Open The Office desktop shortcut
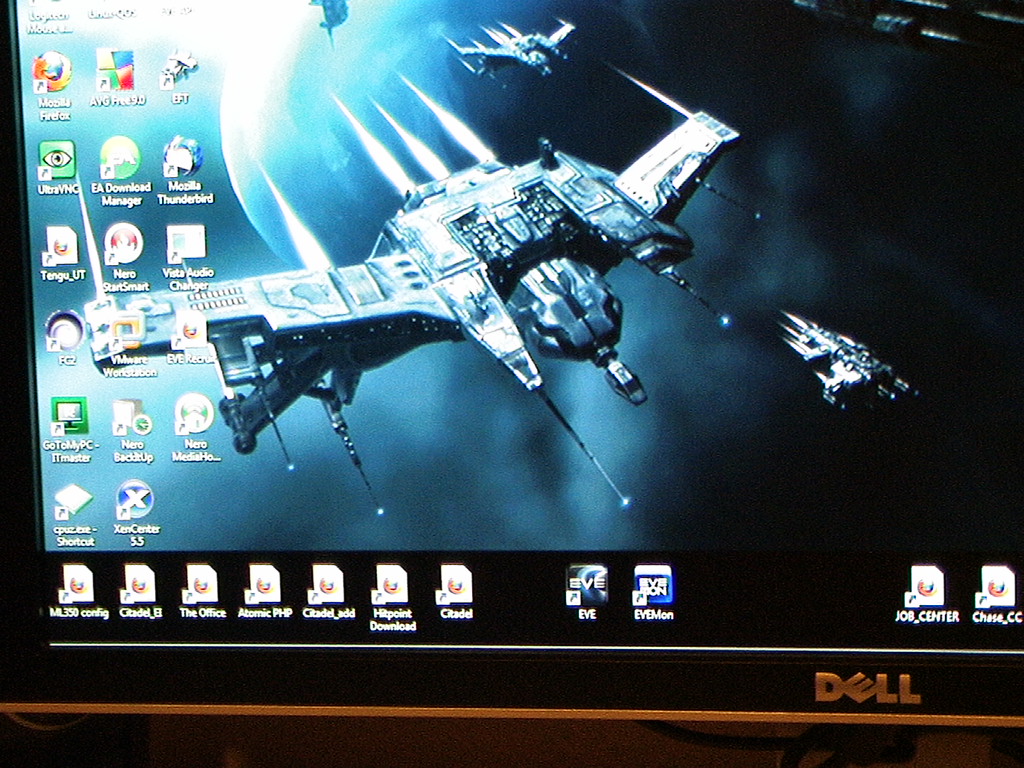The image size is (1024, 768). point(202,592)
